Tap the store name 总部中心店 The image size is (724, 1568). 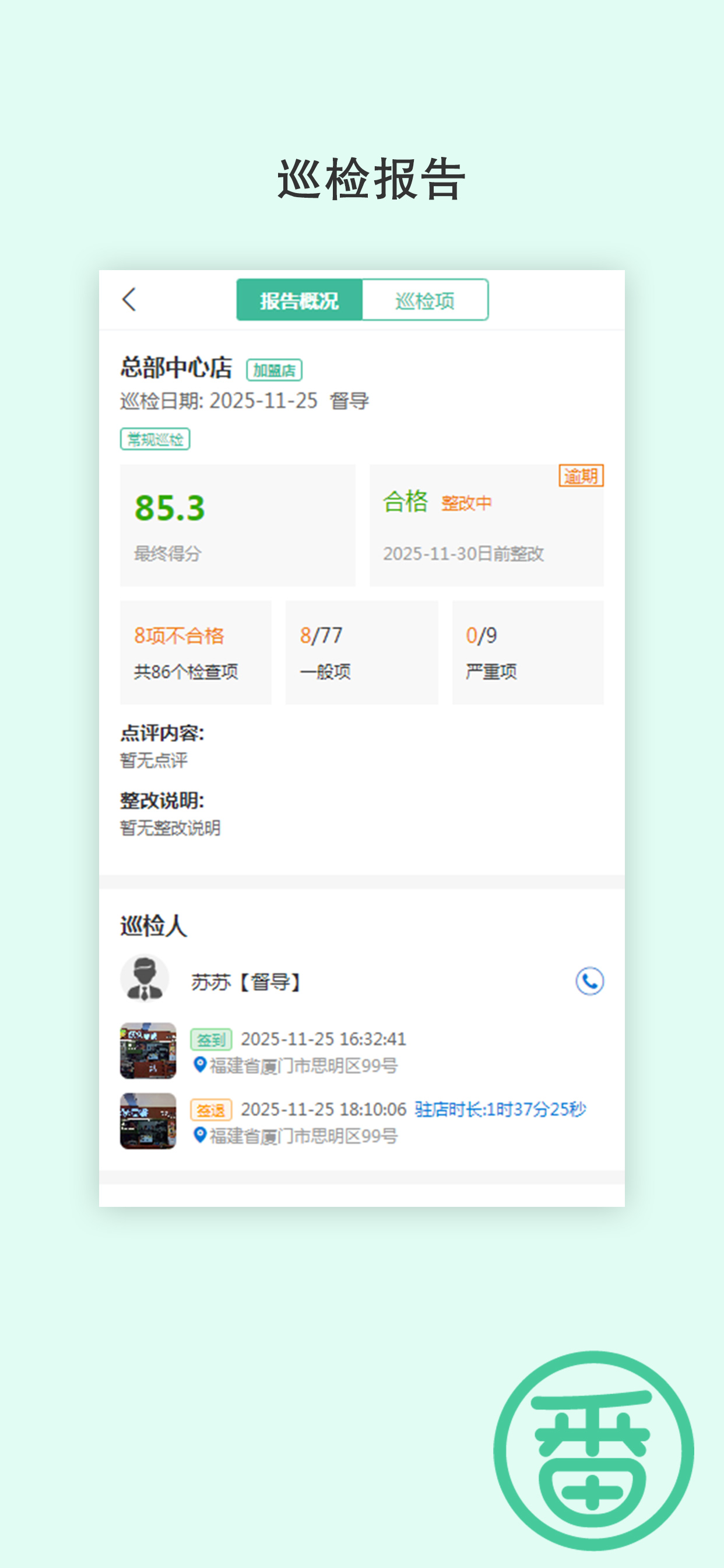click(177, 367)
